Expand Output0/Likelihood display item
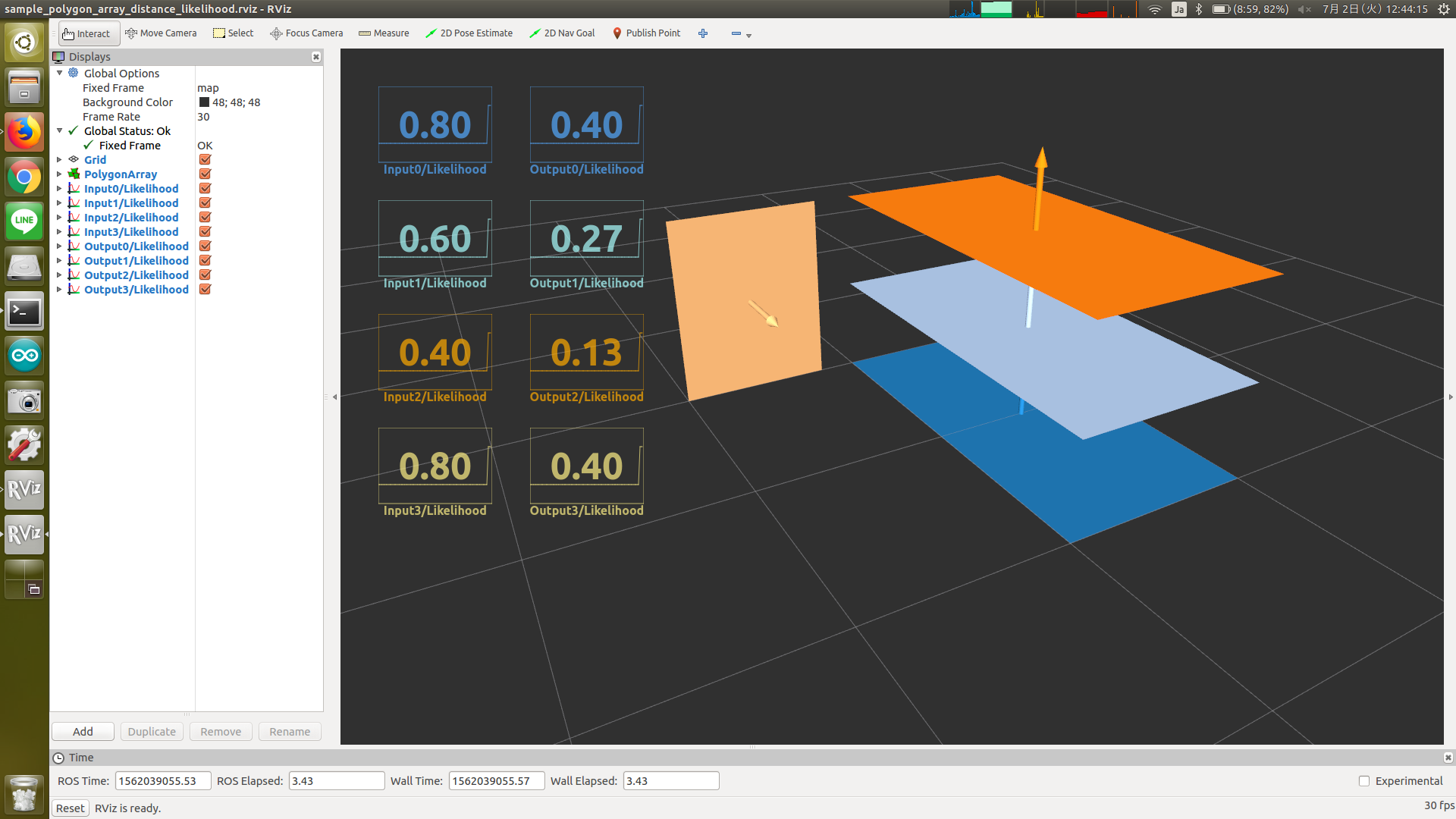 tap(59, 246)
